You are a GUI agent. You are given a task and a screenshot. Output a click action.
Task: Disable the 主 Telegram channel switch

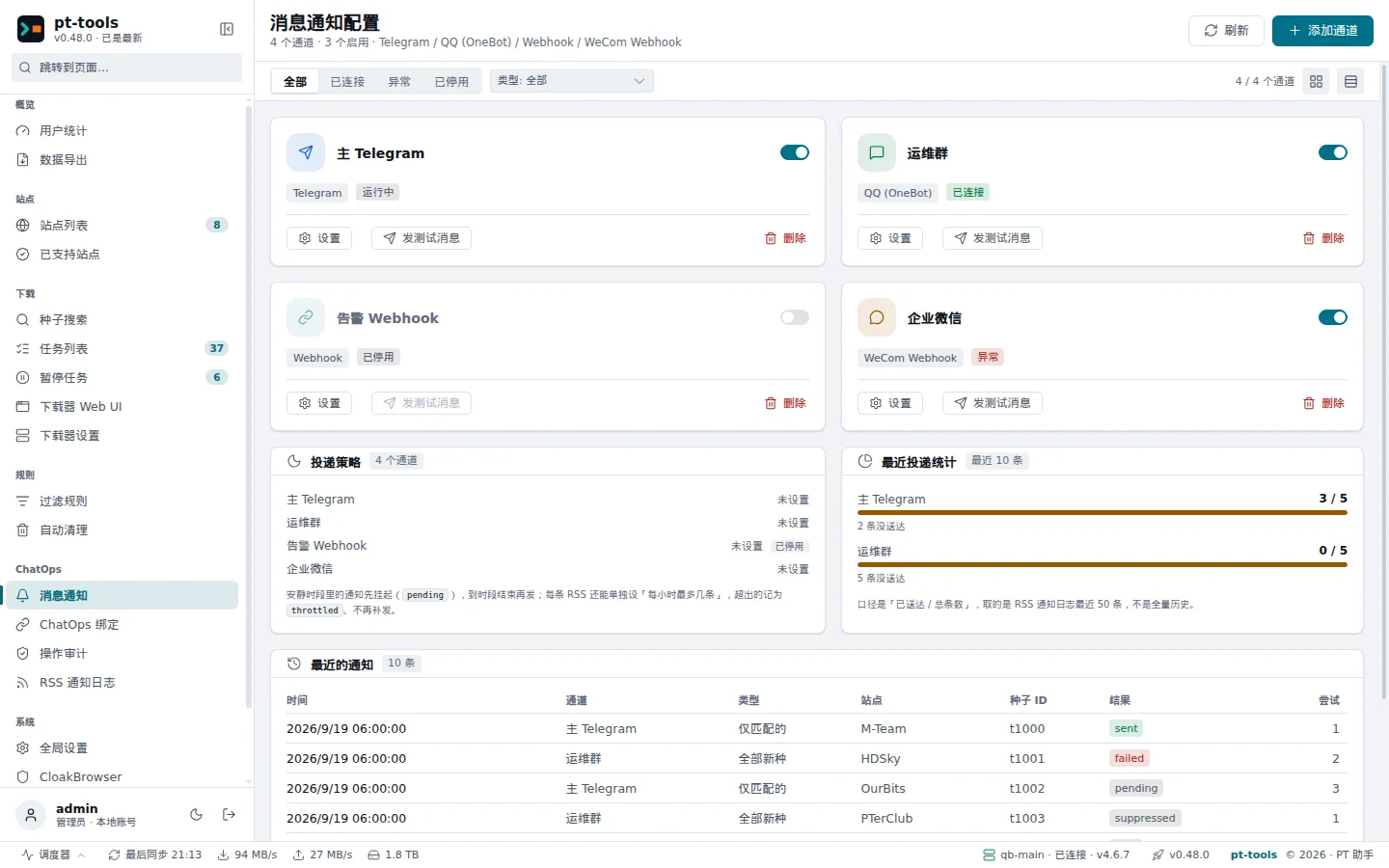click(x=795, y=152)
